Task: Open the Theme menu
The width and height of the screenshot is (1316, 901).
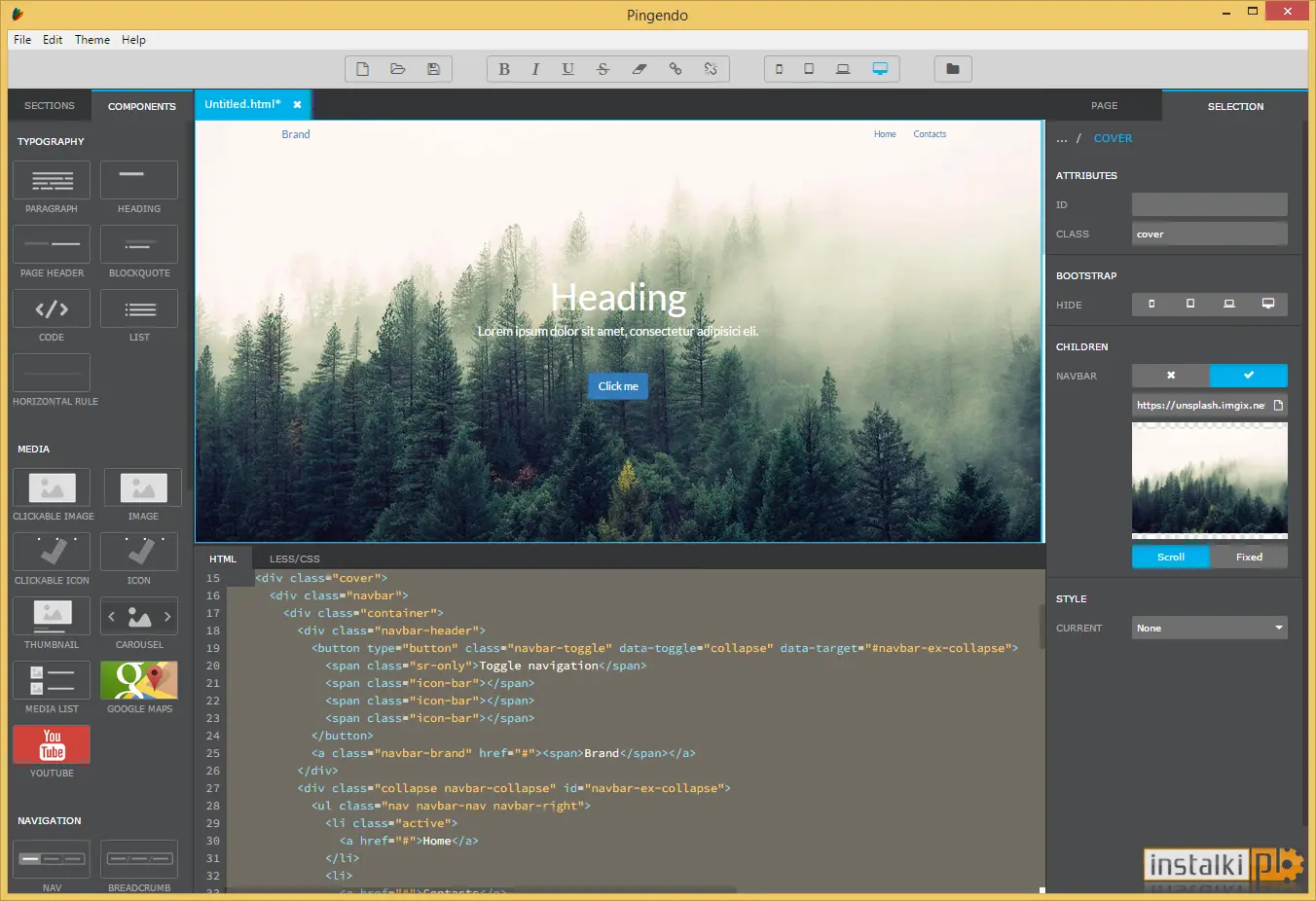Action: pyautogui.click(x=92, y=40)
